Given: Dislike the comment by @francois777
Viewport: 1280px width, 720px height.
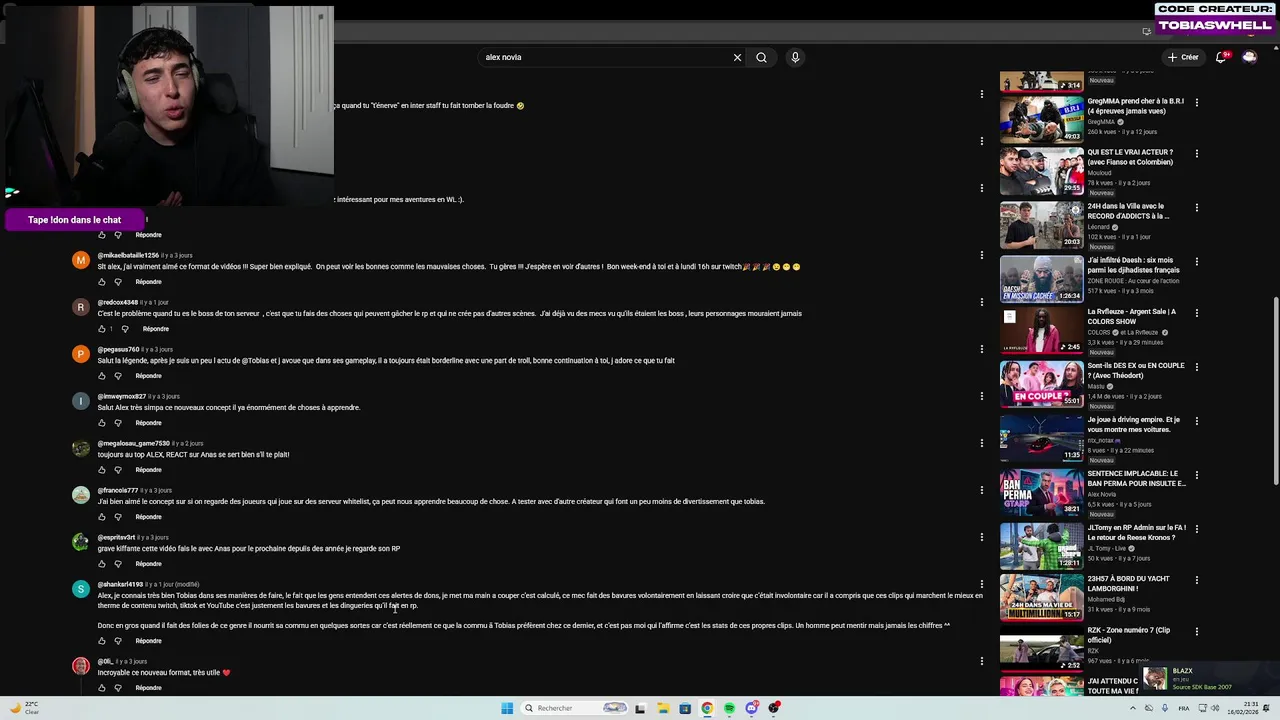Looking at the screenshot, I should (x=118, y=517).
